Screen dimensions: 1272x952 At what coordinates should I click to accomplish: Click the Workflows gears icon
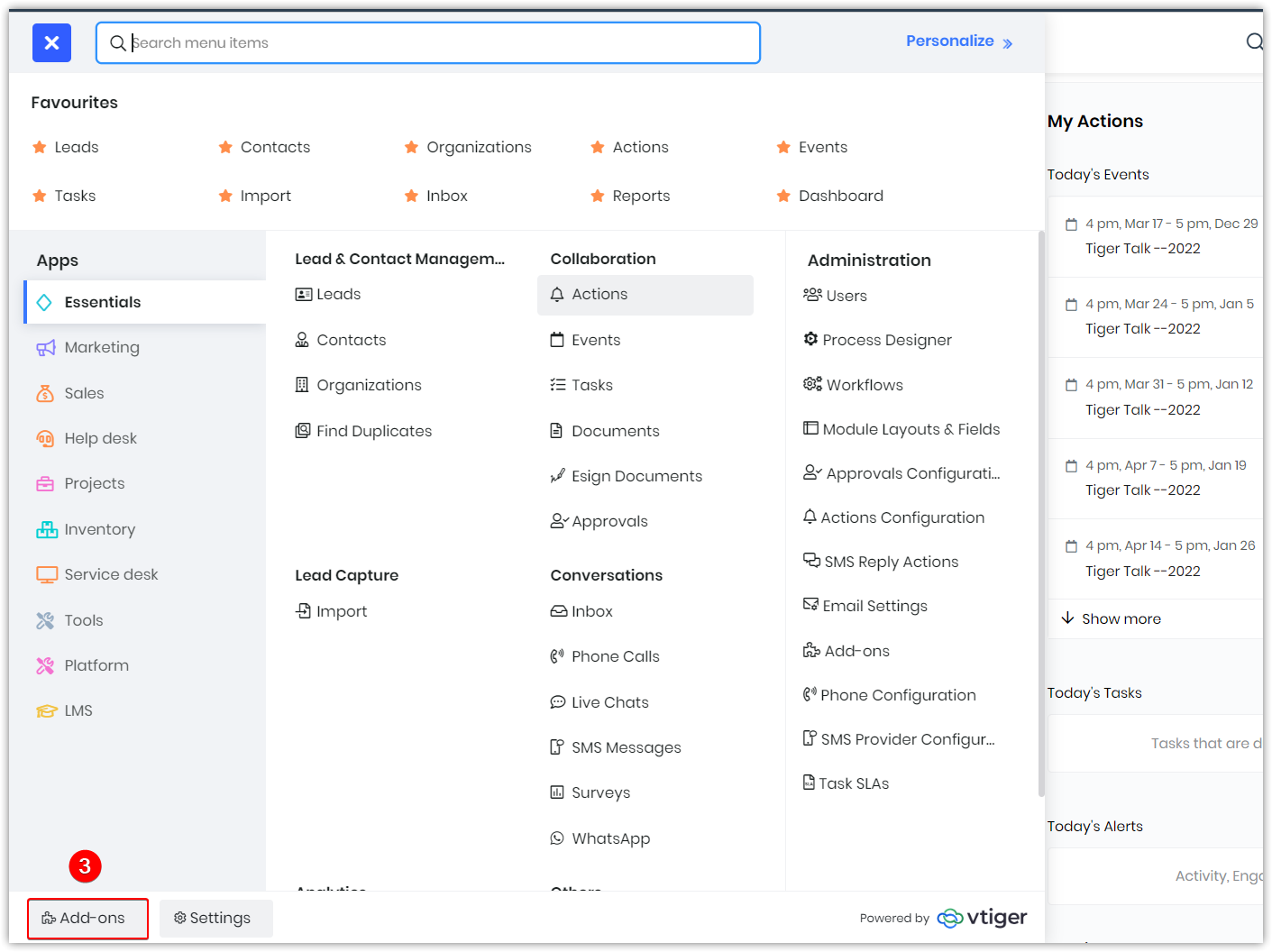coord(812,384)
